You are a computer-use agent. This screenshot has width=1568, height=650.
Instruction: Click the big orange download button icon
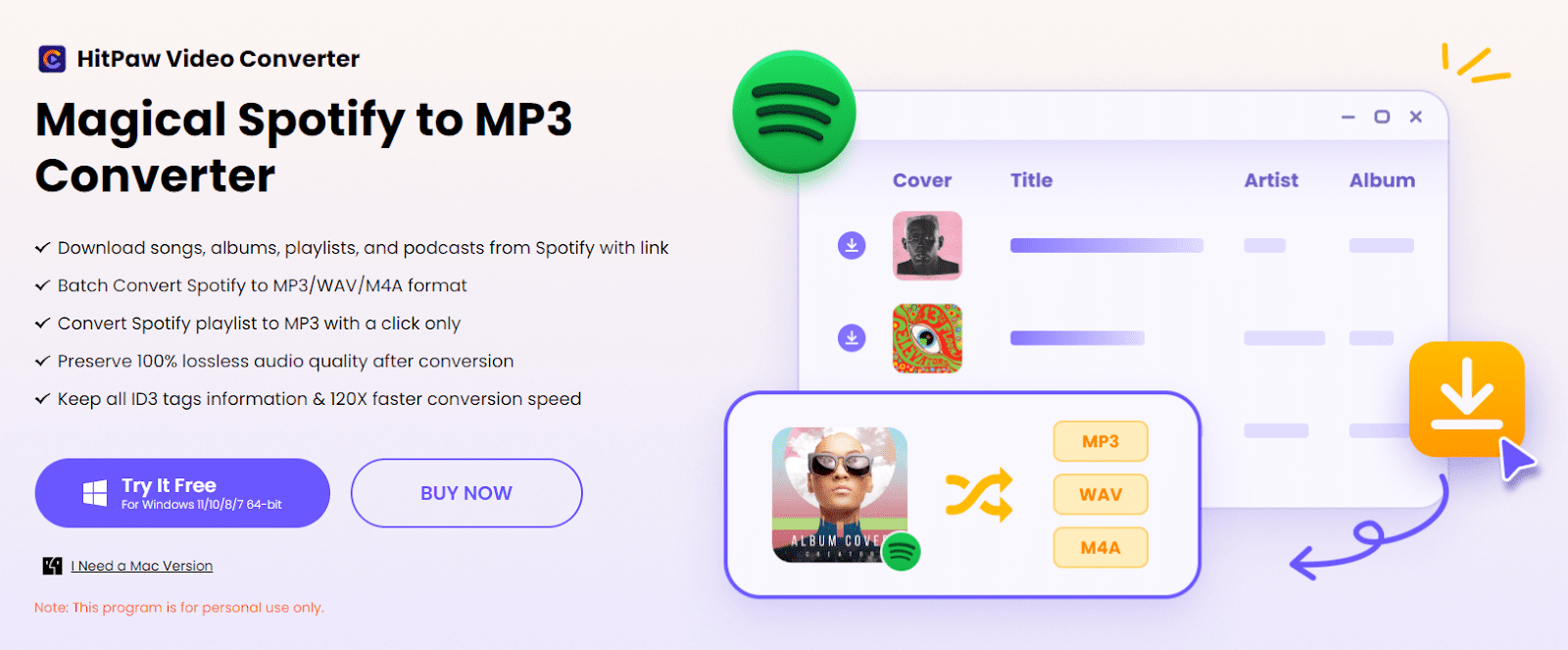point(1467,398)
